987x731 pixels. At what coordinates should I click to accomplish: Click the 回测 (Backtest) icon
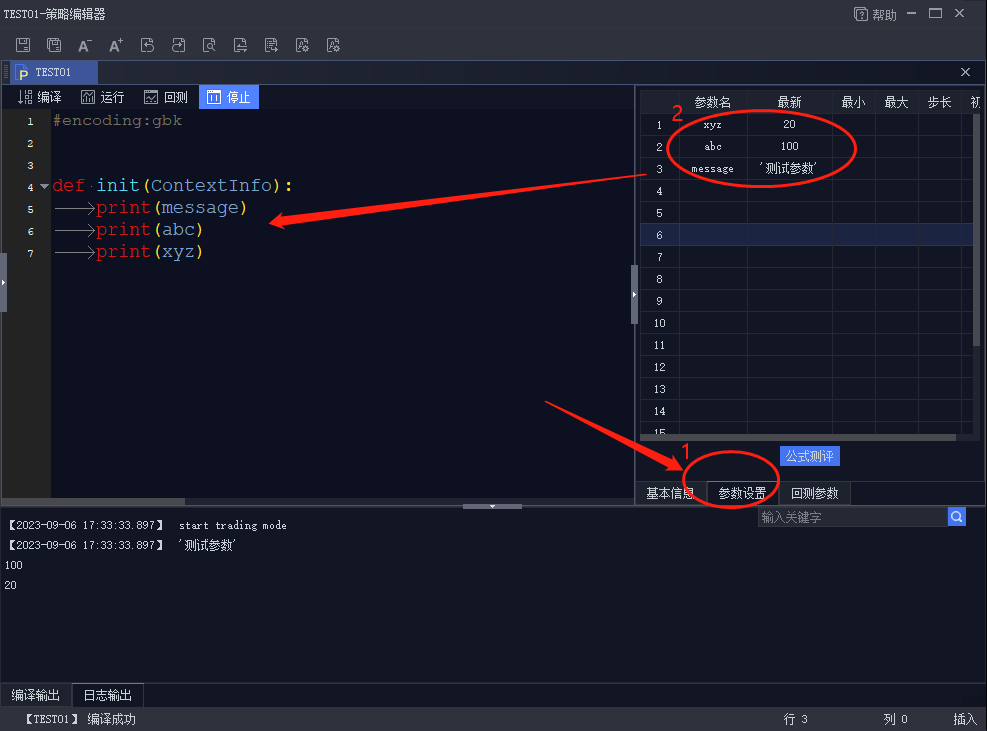[x=166, y=96]
